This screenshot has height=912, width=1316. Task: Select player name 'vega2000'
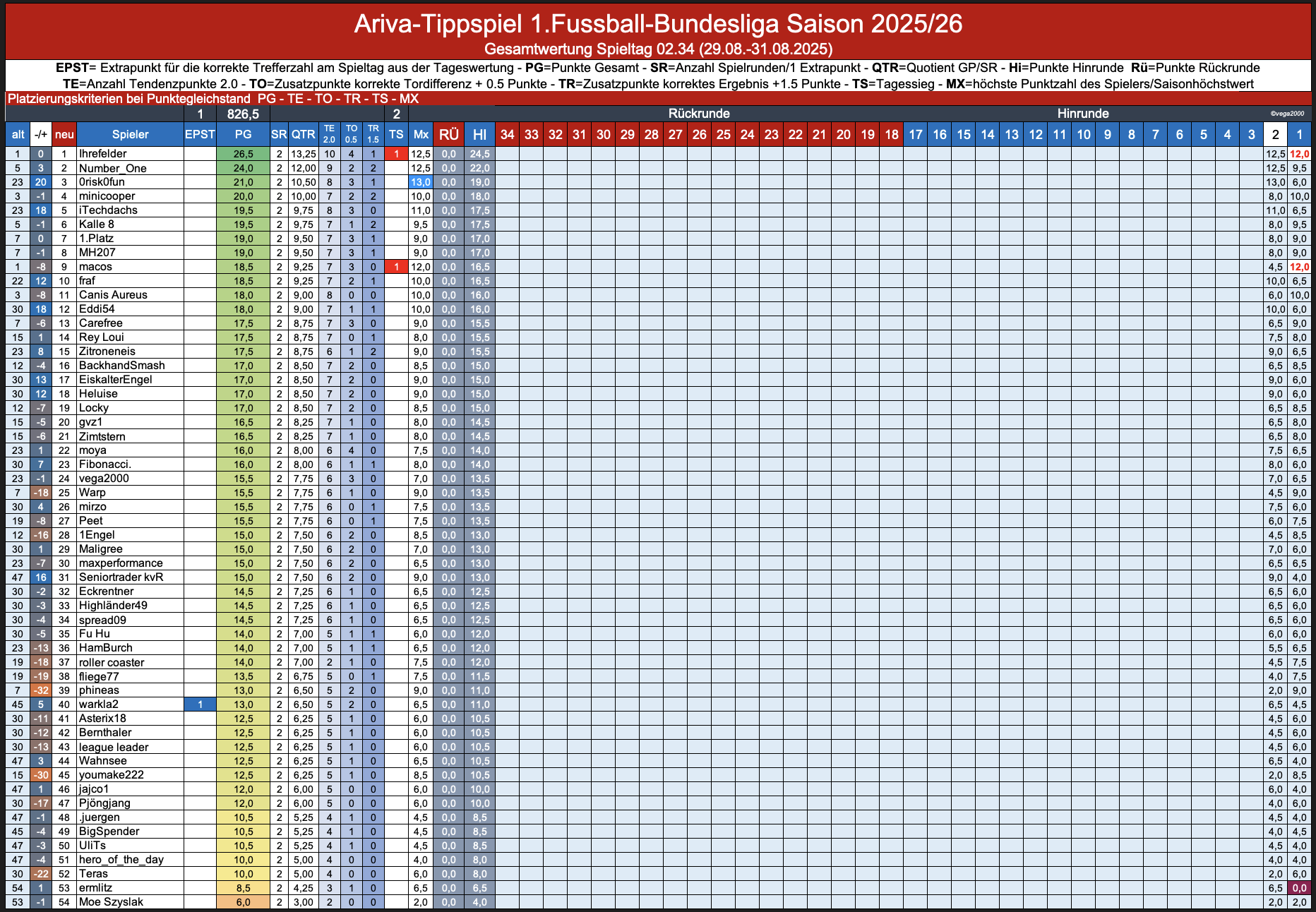click(x=104, y=479)
